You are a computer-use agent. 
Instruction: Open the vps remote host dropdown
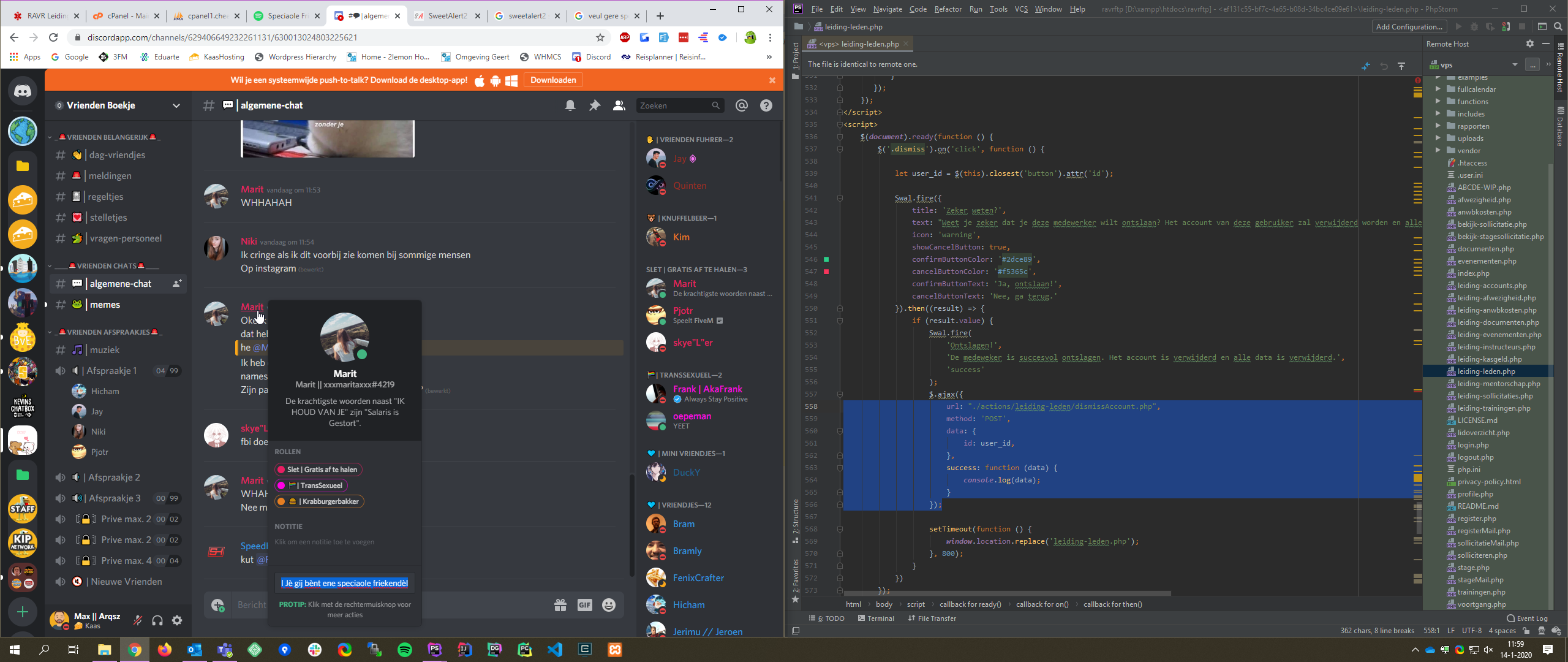pos(1515,65)
